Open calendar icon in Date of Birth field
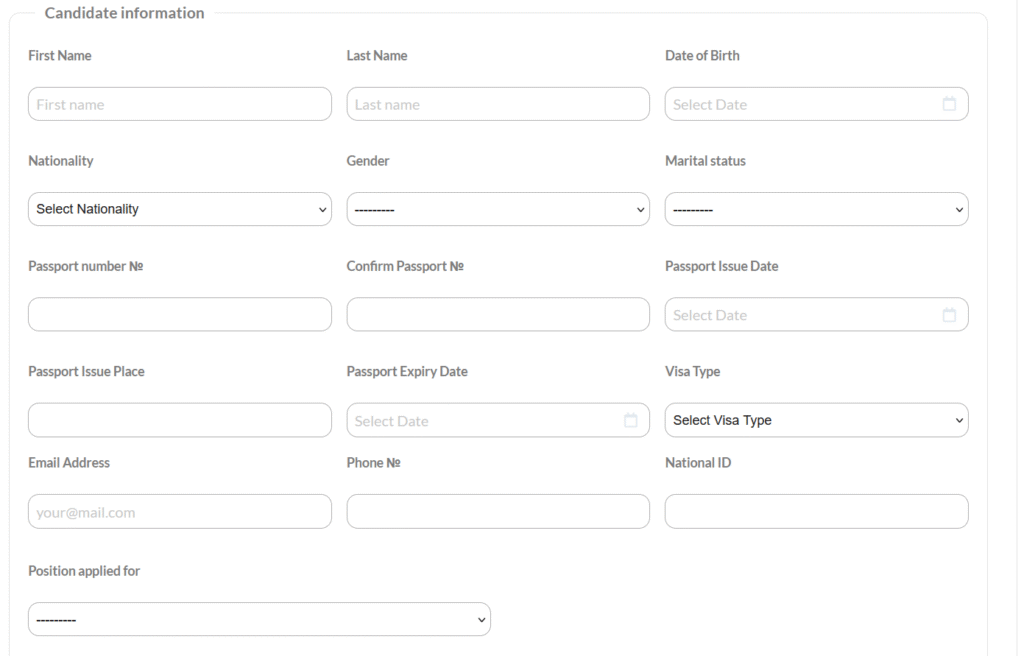The height and width of the screenshot is (656, 1024). [949, 104]
